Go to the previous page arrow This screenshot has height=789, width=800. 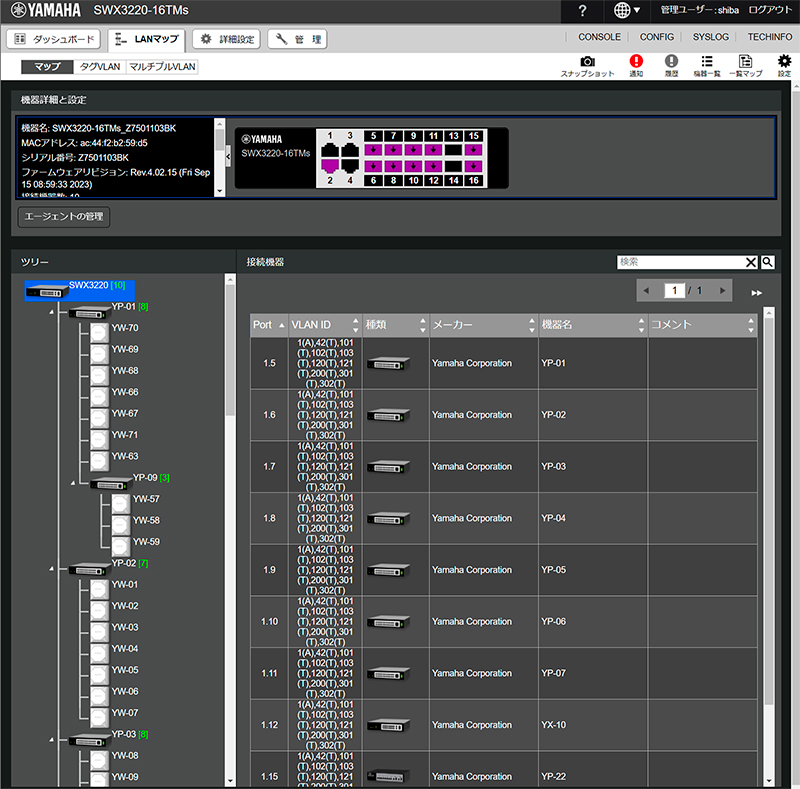point(646,290)
